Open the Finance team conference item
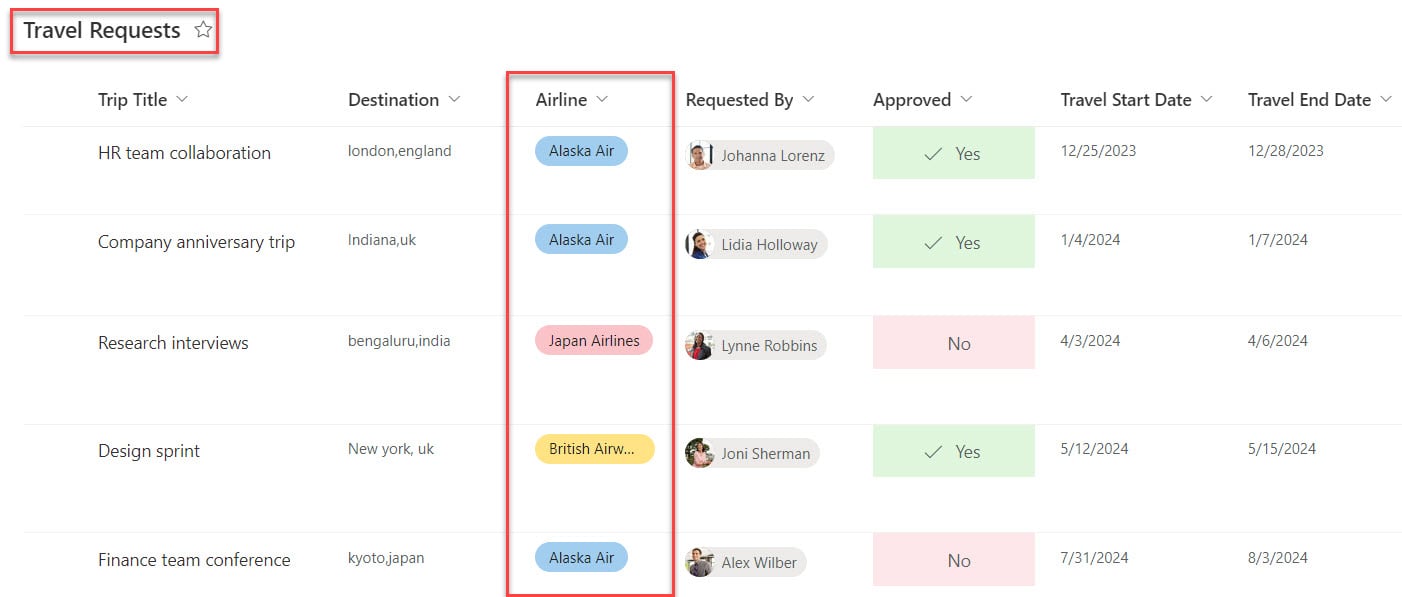1402x597 pixels. pyautogui.click(x=194, y=560)
